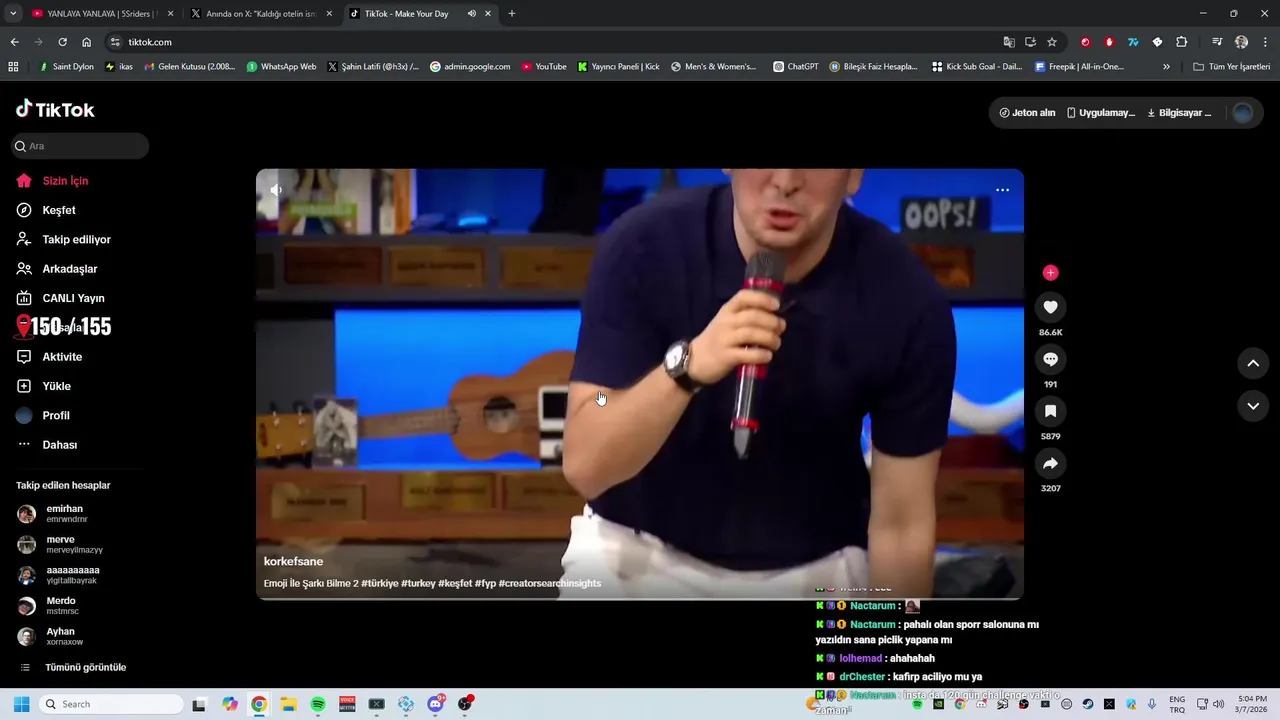The height and width of the screenshot is (720, 1280).
Task: Open Yükle upload page
Action: 56,386
